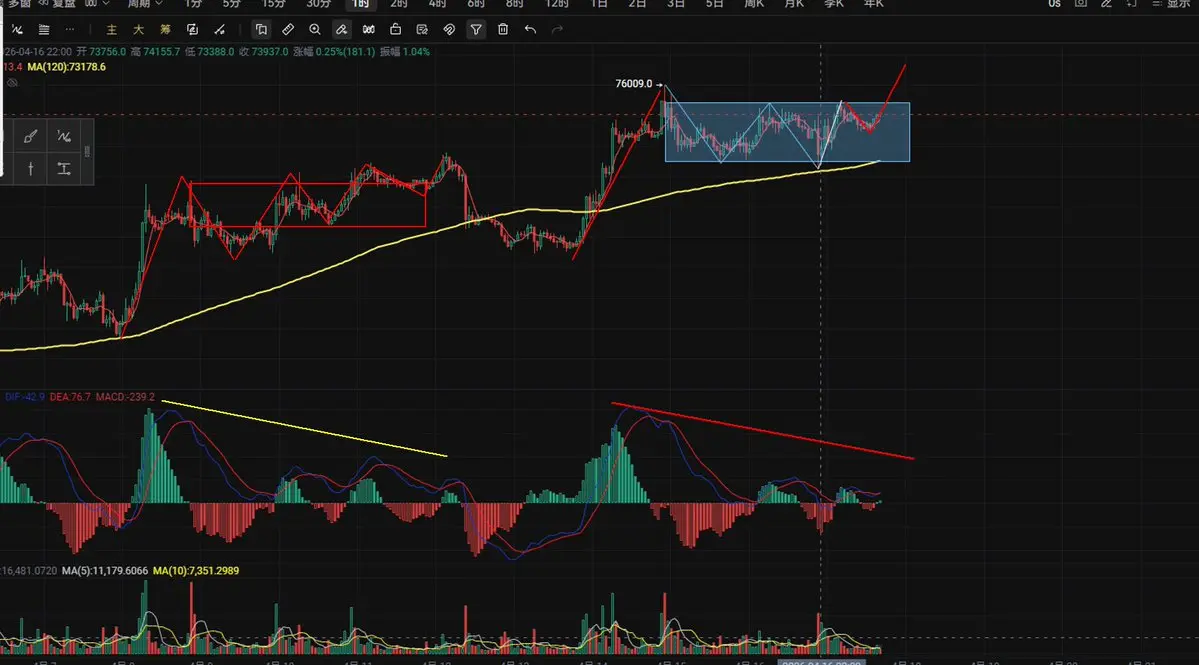Switch to the 2日 timeframe tab
The width and height of the screenshot is (1199, 665).
pos(638,4)
